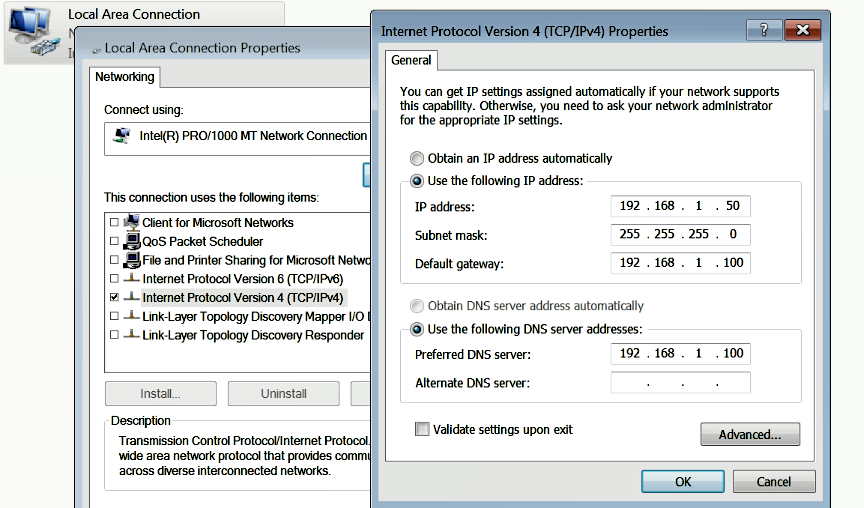Select Use the following IP address
This screenshot has width=864, height=508.
click(417, 181)
